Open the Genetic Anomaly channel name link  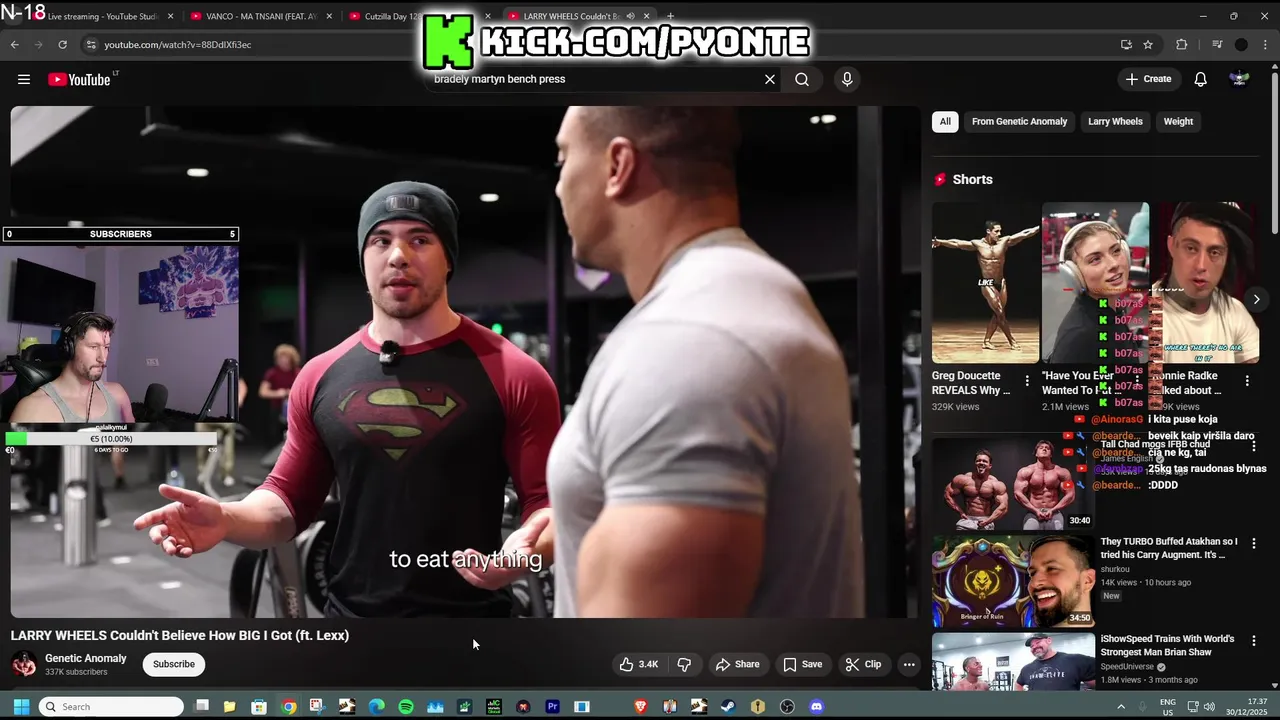point(86,658)
